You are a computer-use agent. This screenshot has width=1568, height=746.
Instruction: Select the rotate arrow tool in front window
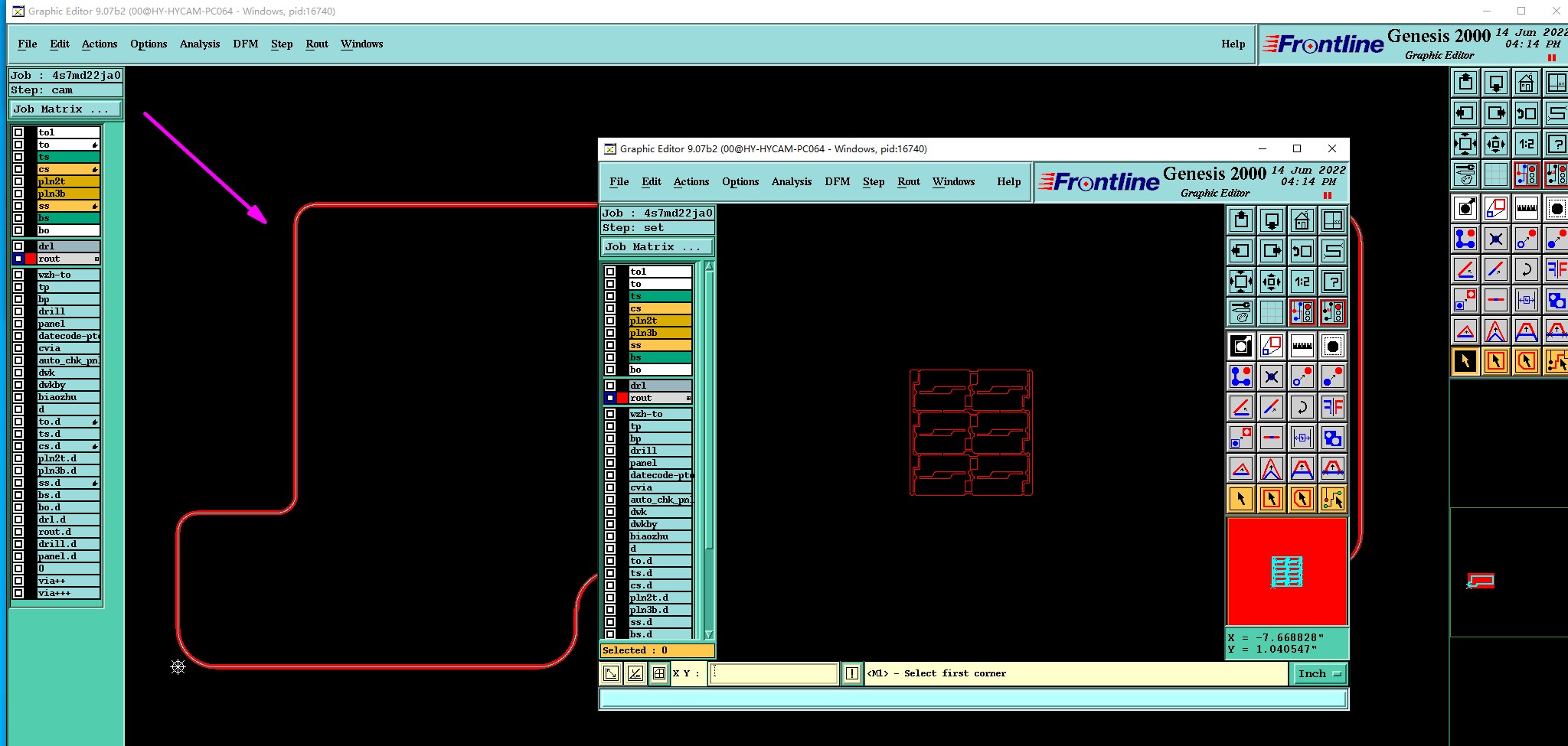pyautogui.click(x=1302, y=407)
